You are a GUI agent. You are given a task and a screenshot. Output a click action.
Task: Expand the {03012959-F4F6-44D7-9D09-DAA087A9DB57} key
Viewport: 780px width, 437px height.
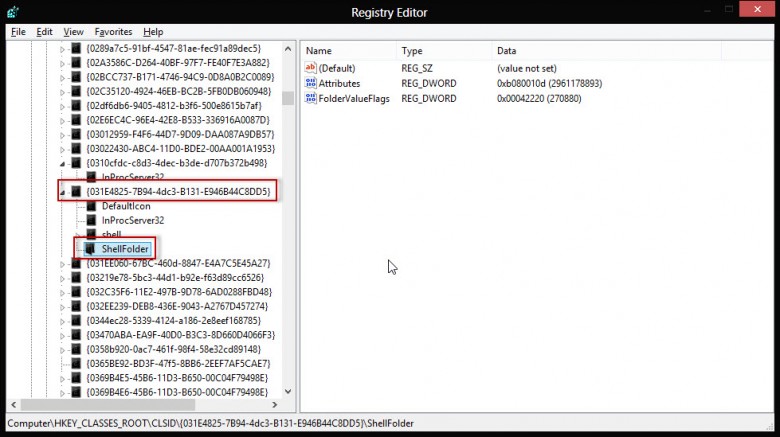point(62,135)
